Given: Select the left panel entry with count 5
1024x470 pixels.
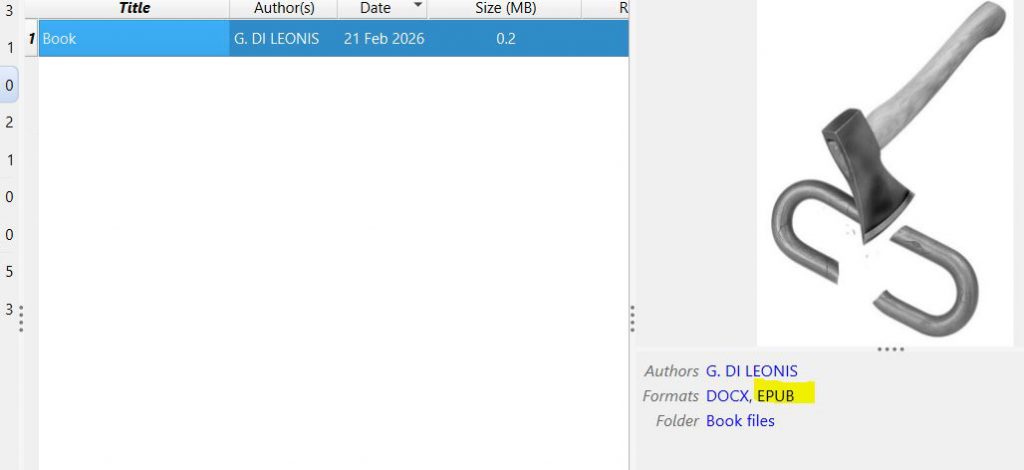Looking at the screenshot, I should point(9,272).
